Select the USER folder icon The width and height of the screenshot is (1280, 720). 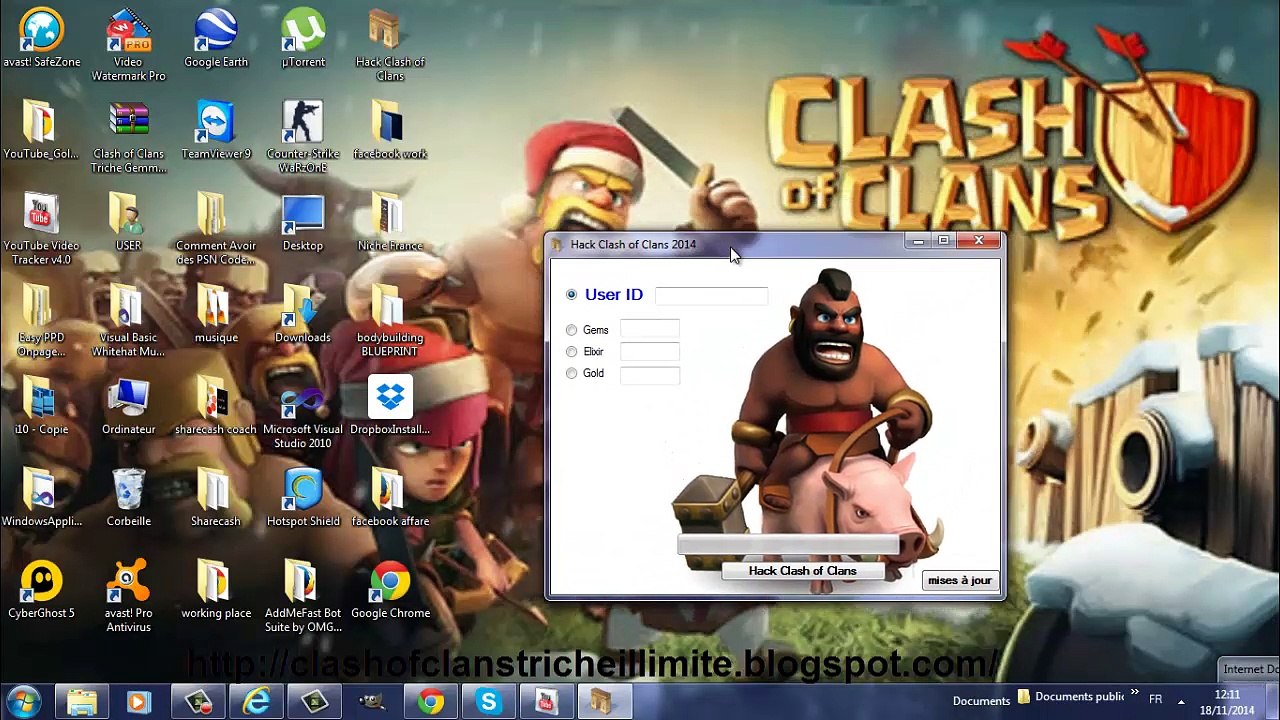pos(128,223)
